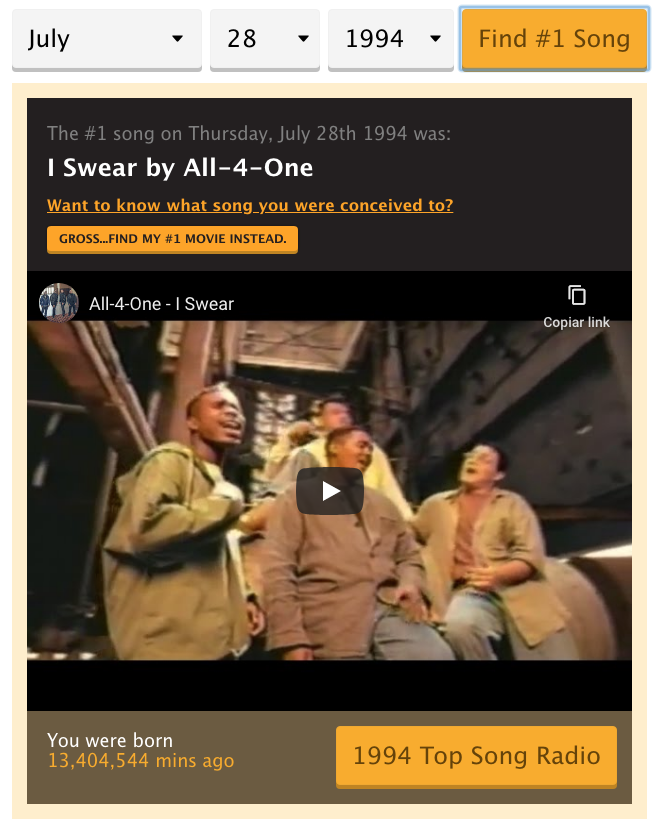Click the I Swear by All-4-One heading
Screen dimensions: 654x829
pos(180,168)
